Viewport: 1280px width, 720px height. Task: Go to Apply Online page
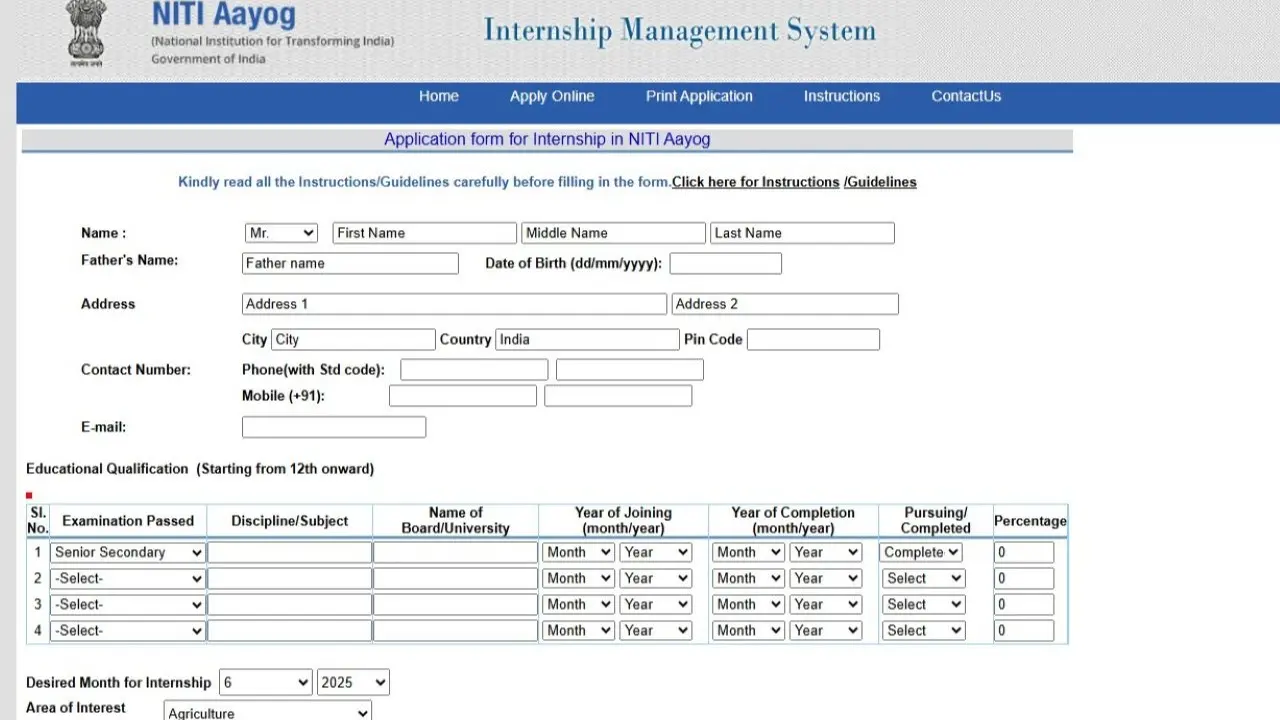pyautogui.click(x=552, y=96)
